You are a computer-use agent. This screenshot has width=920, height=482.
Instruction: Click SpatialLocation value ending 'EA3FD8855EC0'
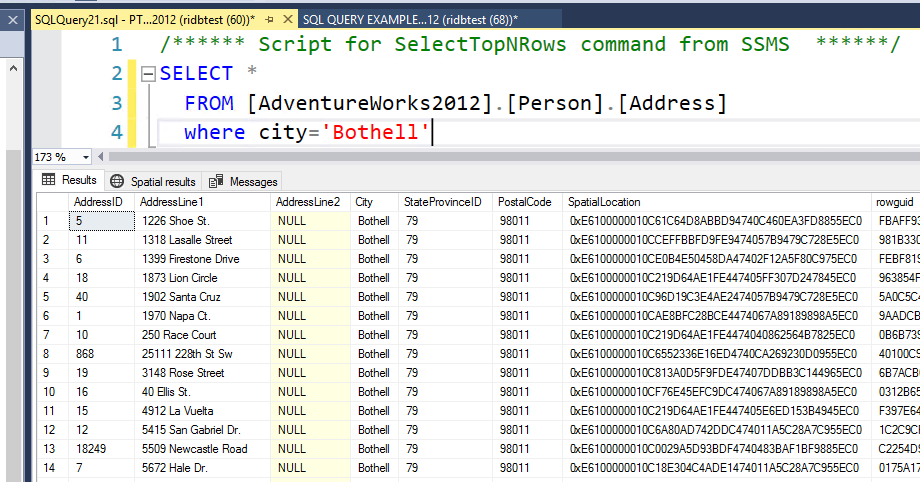click(x=717, y=221)
